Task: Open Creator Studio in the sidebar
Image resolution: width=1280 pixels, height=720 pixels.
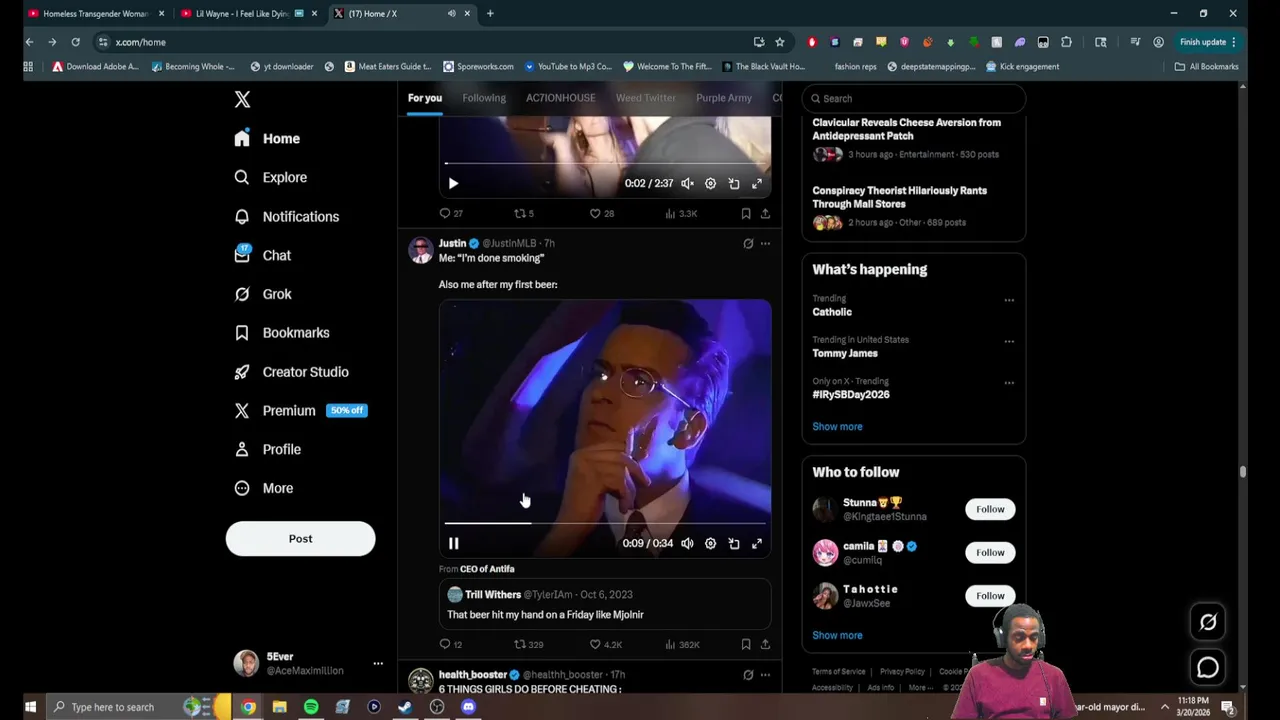Action: click(291, 372)
